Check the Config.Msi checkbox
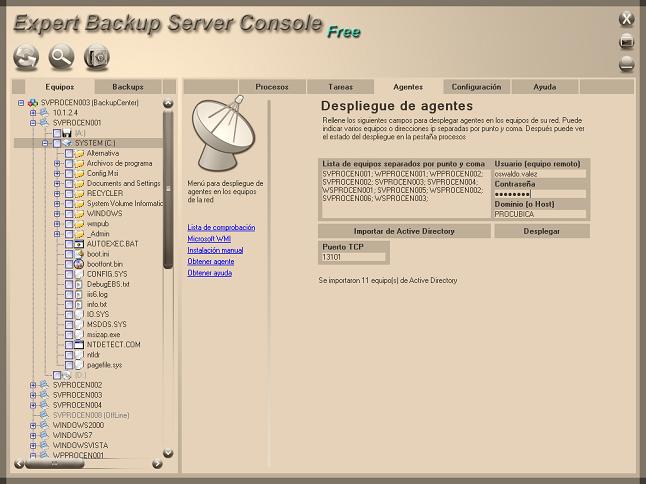646x484 pixels. [x=69, y=173]
